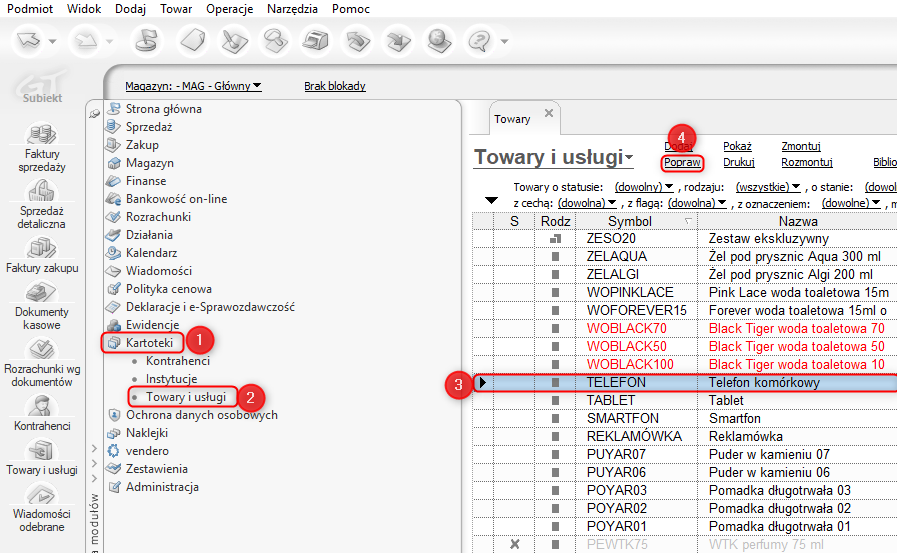Click the forward navigation arrow toolbar icon

pyautogui.click(x=86, y=41)
